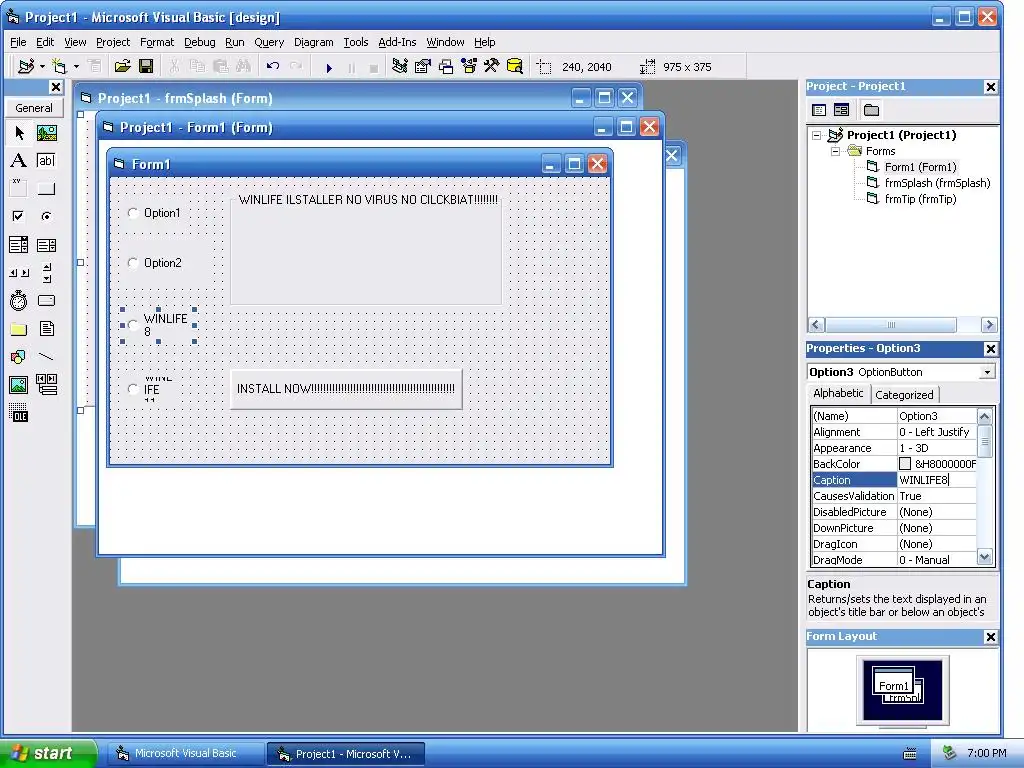The height and width of the screenshot is (768, 1024).
Task: Select the Data control tool
Action: click(46, 385)
